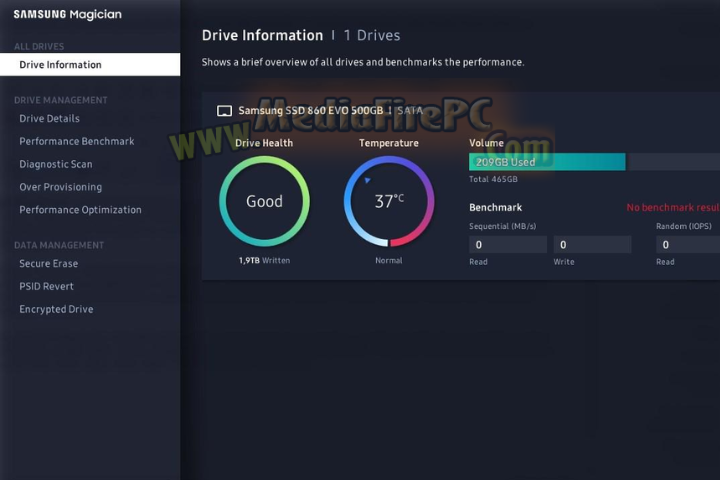Click the drive icon beside Samsung SSD 860 EVO
The height and width of the screenshot is (480, 720).
224,111
